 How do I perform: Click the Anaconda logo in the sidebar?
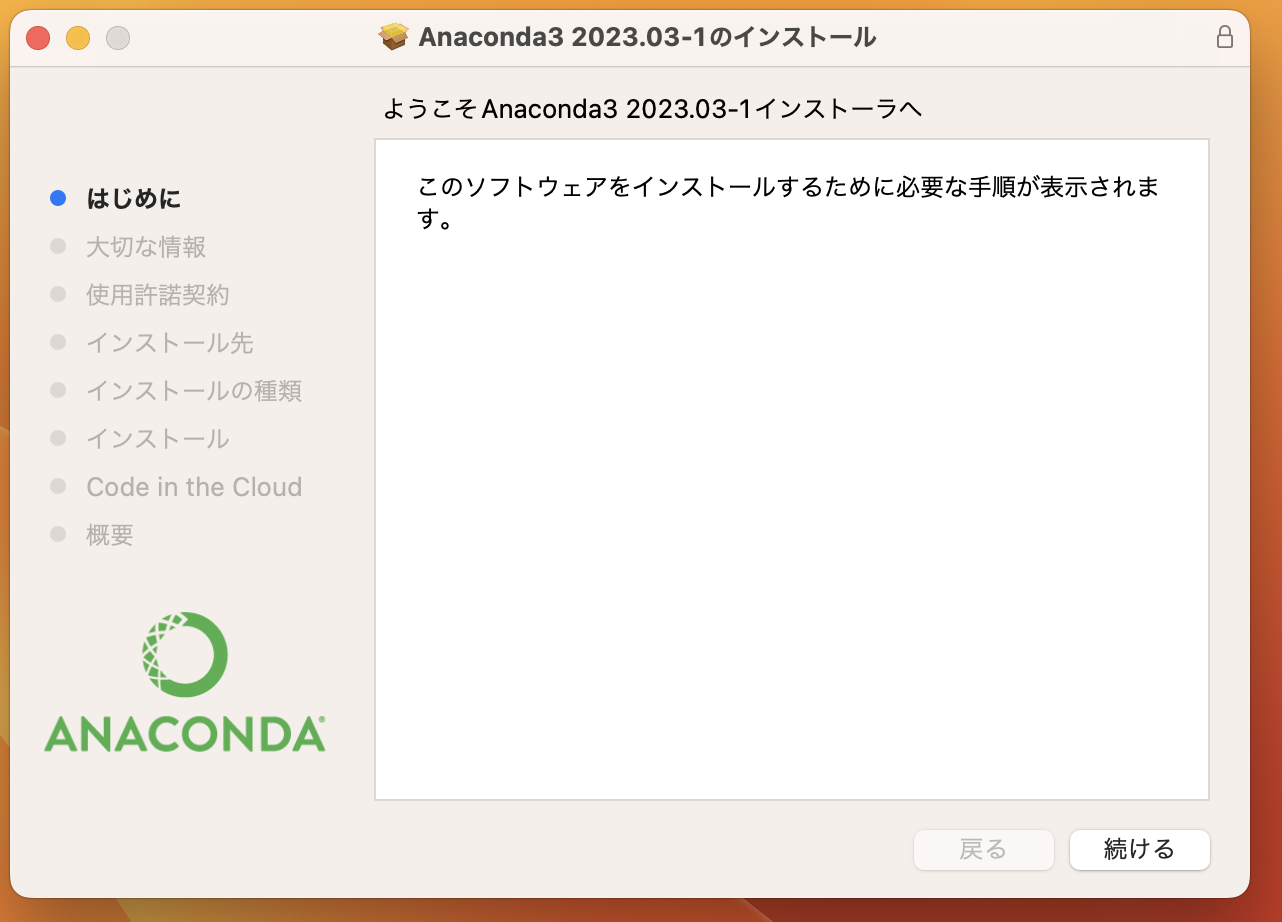(x=184, y=680)
